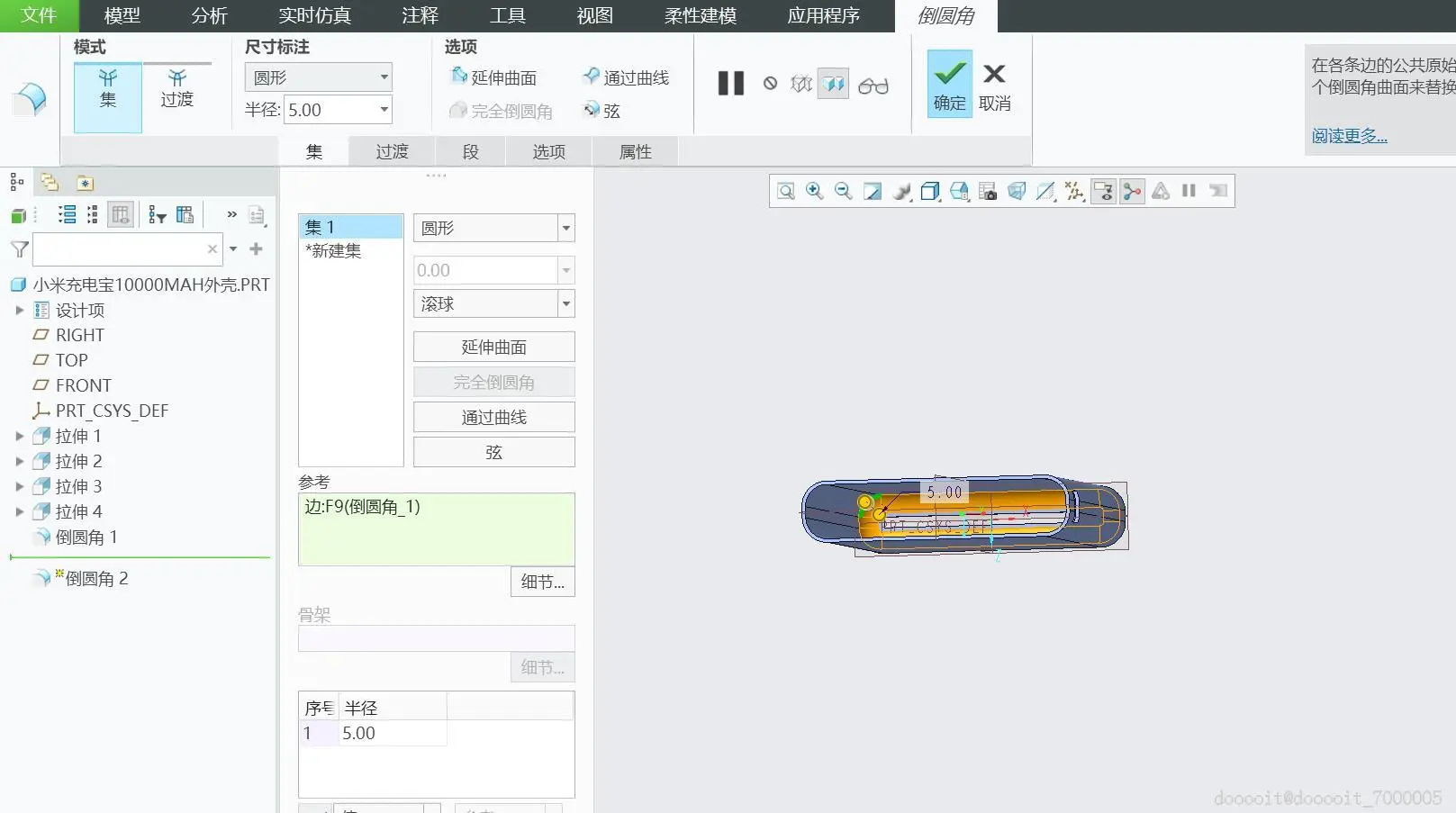Click the zoom in magnifier icon
This screenshot has height=813, width=1456.
(814, 191)
